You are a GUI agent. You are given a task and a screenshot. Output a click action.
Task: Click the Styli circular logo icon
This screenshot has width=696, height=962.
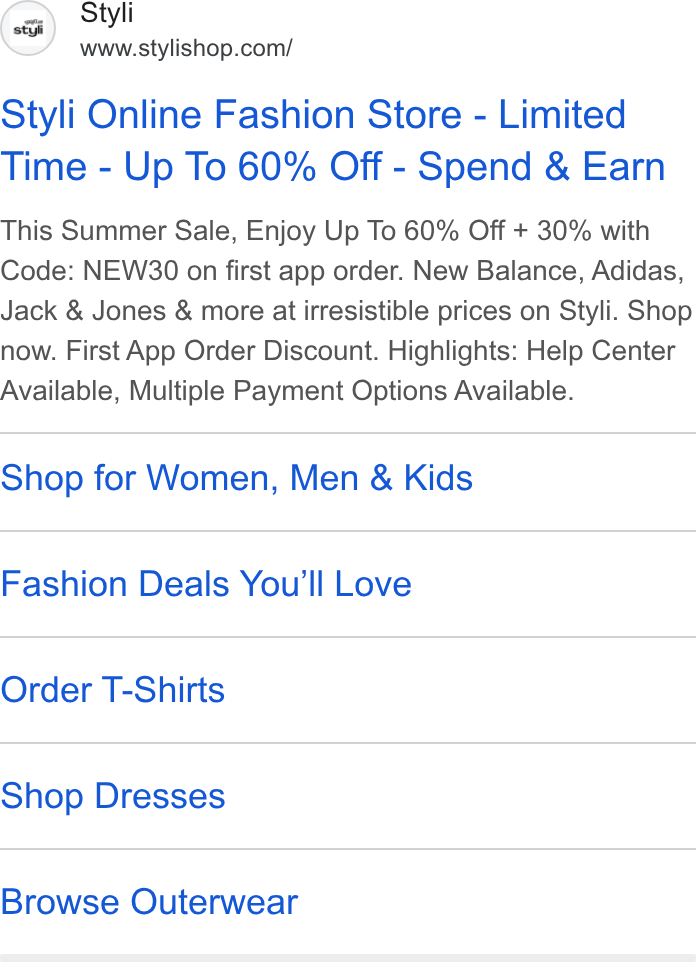click(x=28, y=28)
